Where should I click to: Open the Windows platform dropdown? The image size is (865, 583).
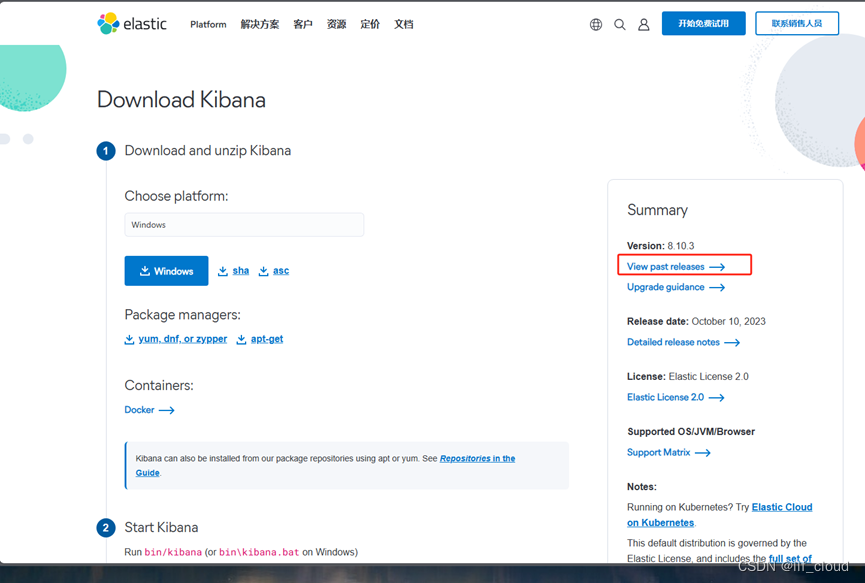(x=244, y=224)
